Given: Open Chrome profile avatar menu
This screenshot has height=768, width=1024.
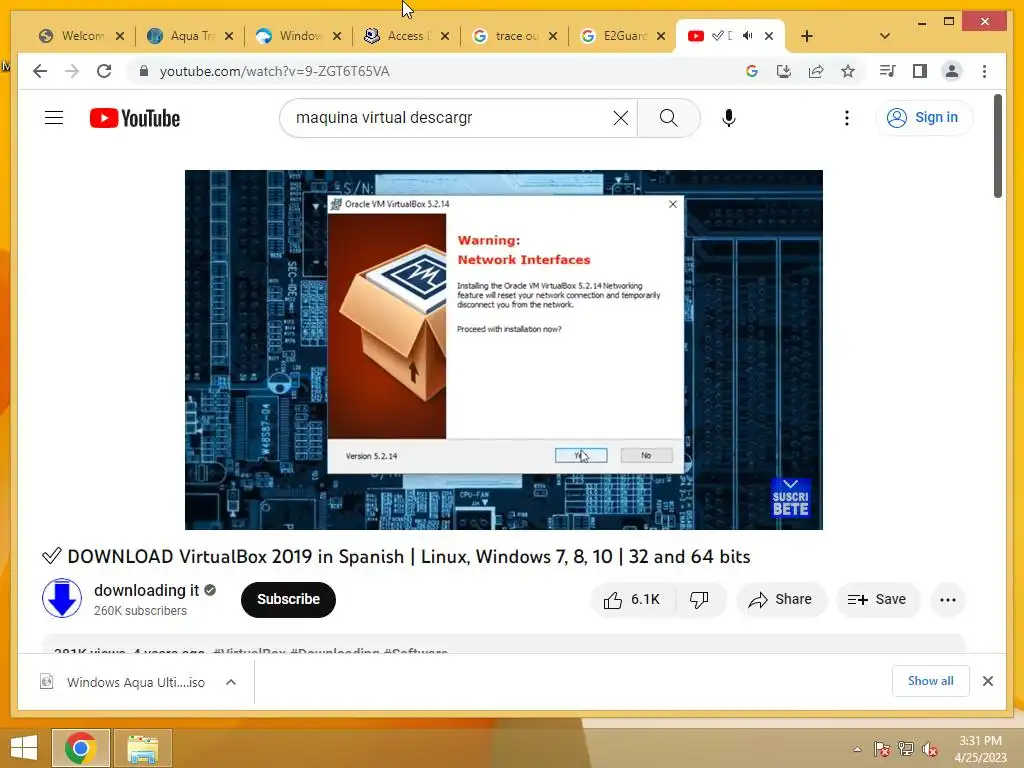Looking at the screenshot, I should pos(952,71).
